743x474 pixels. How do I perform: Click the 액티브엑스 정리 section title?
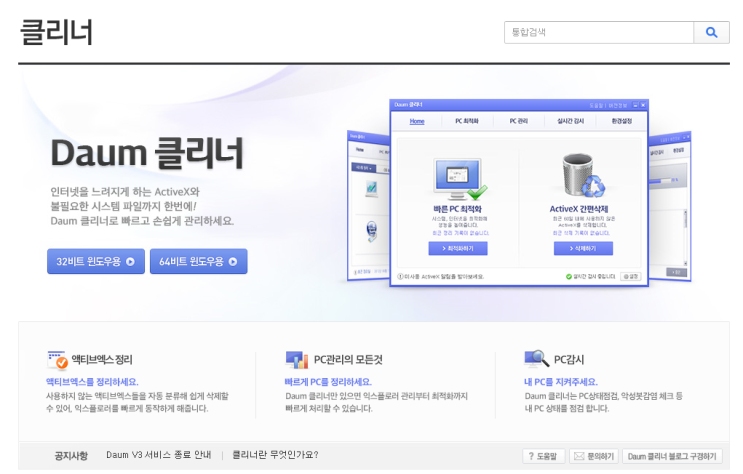click(x=102, y=360)
